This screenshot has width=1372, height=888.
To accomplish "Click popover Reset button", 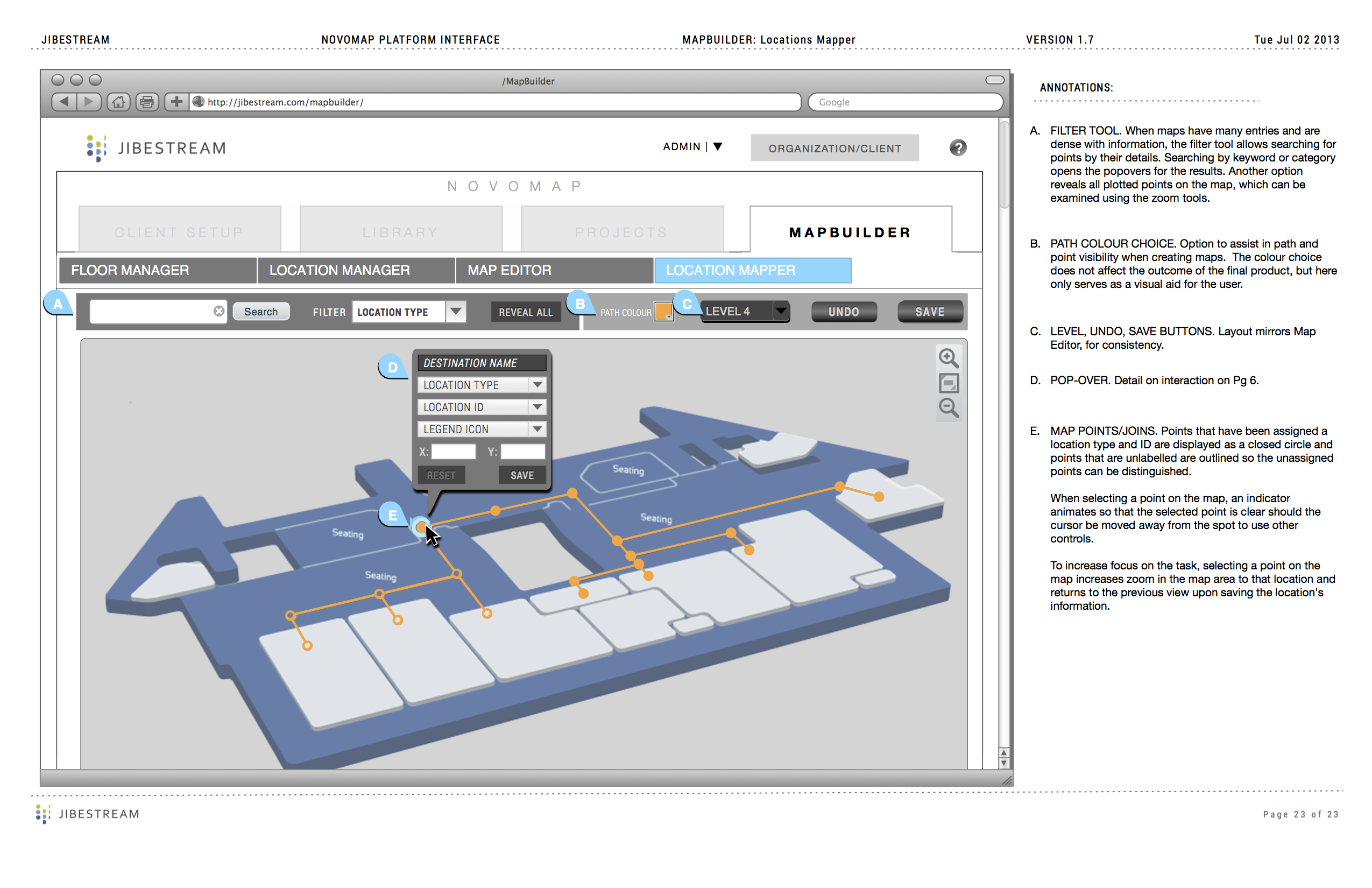I will tap(441, 475).
